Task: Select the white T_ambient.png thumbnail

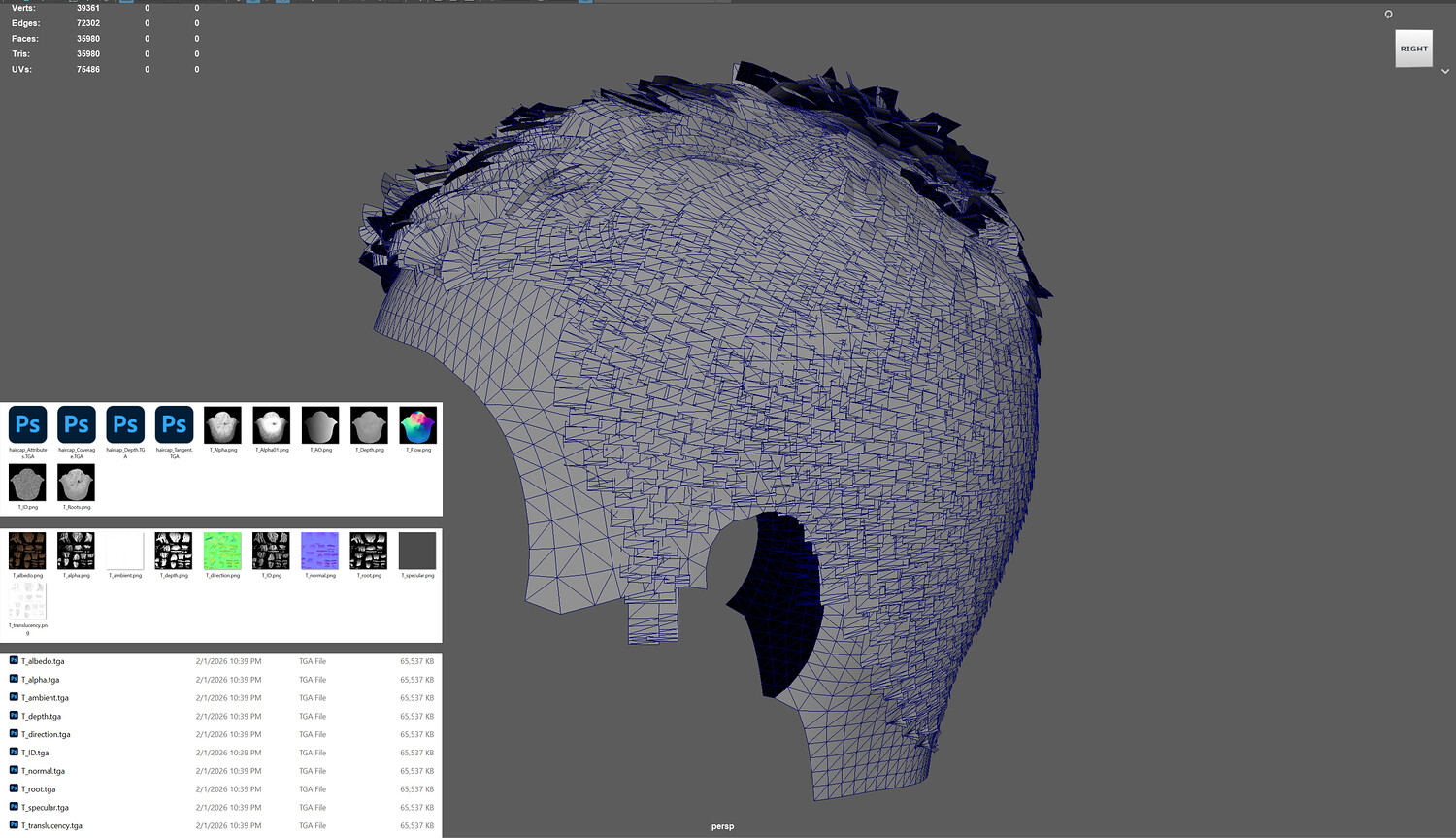Action: pos(125,551)
